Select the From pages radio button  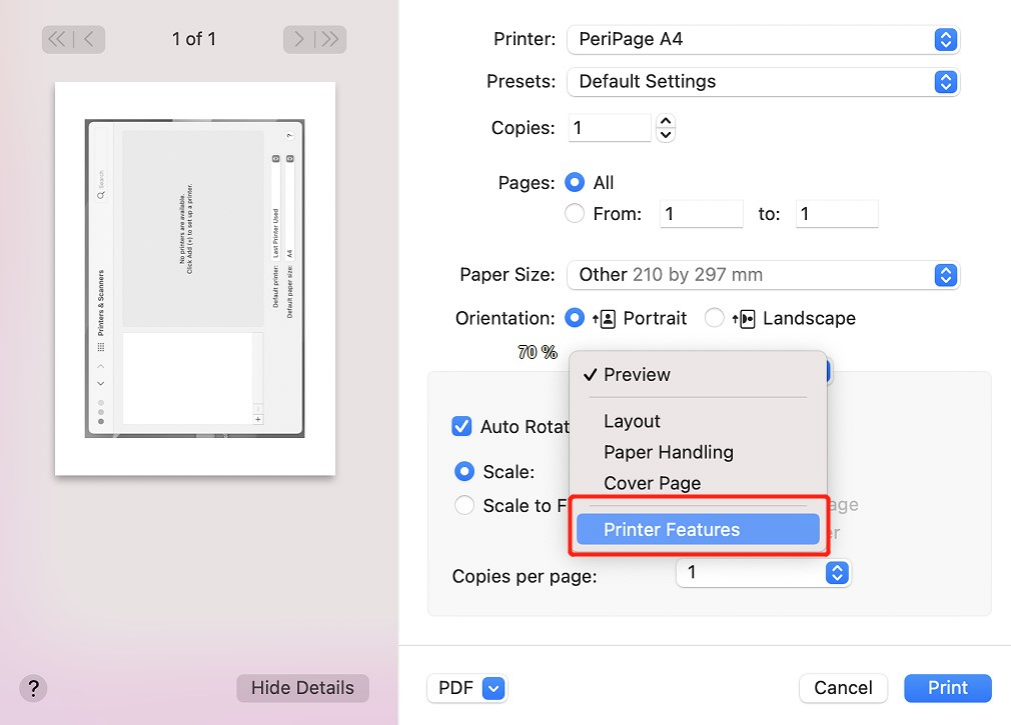[575, 213]
